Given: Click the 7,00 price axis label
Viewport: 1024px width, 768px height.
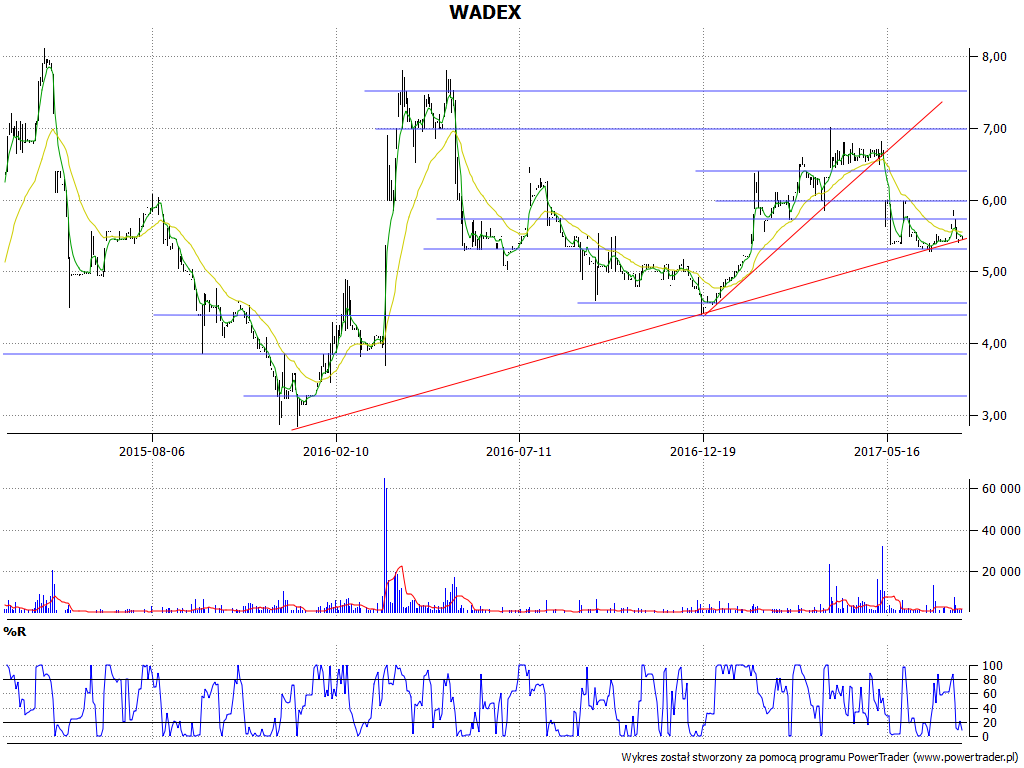Looking at the screenshot, I should [994, 129].
